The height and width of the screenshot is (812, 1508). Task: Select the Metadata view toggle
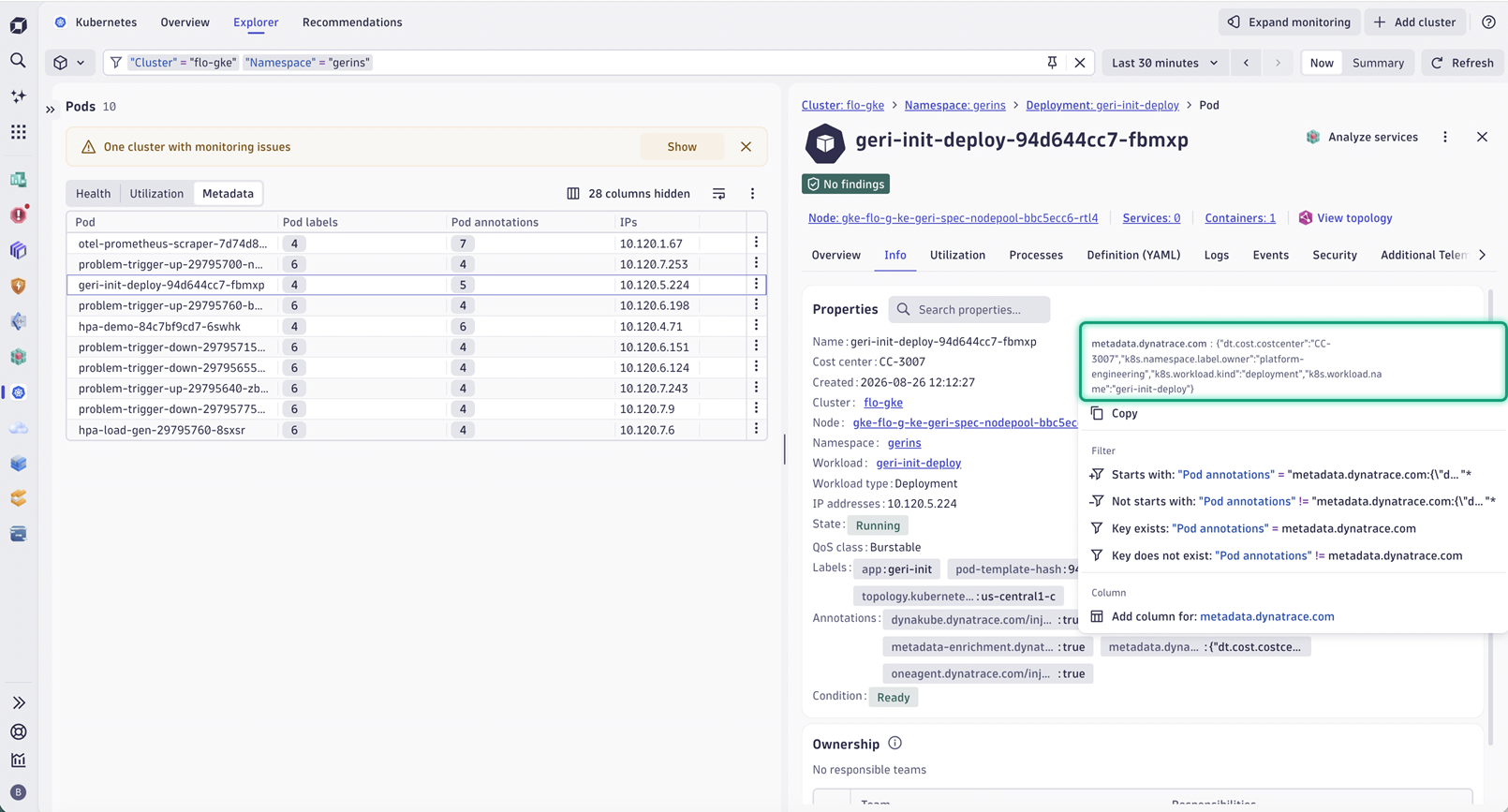tap(228, 194)
